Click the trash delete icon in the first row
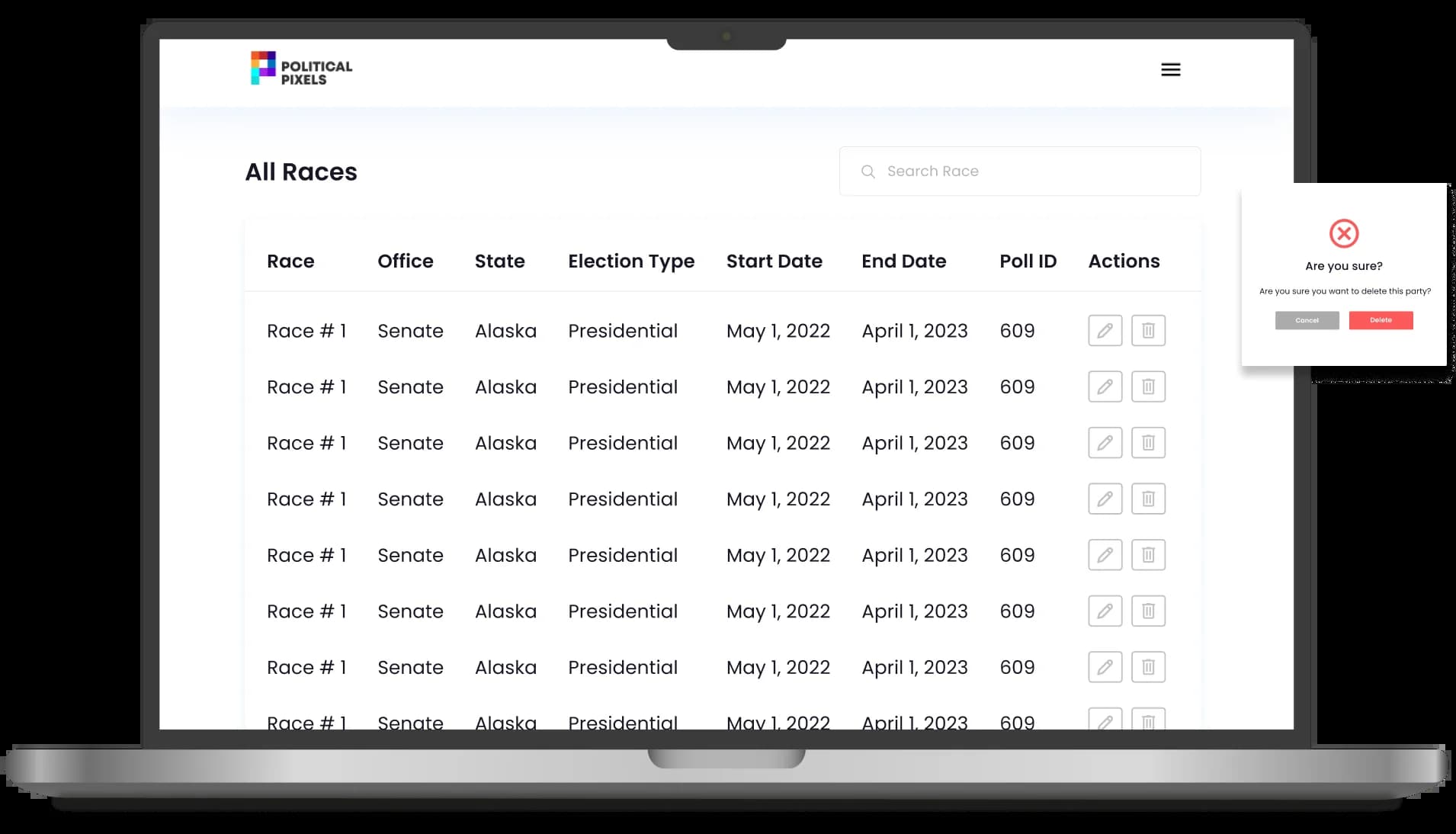Viewport: 1456px width, 834px height. point(1148,331)
